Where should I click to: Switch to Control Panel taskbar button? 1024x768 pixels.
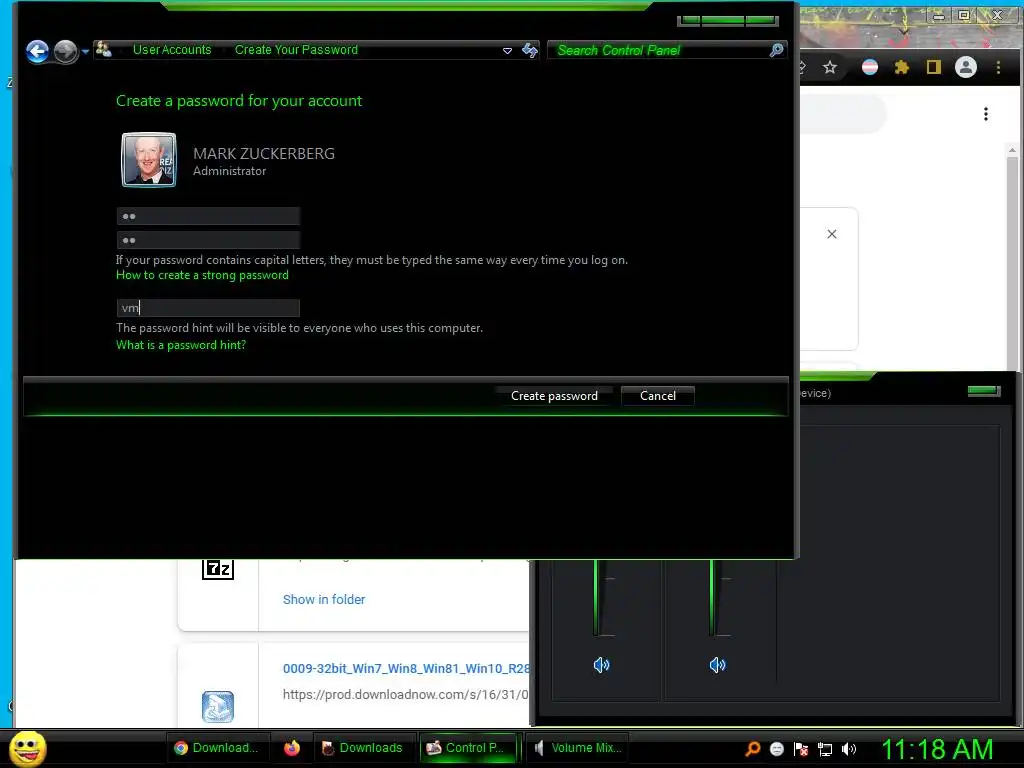[x=468, y=748]
